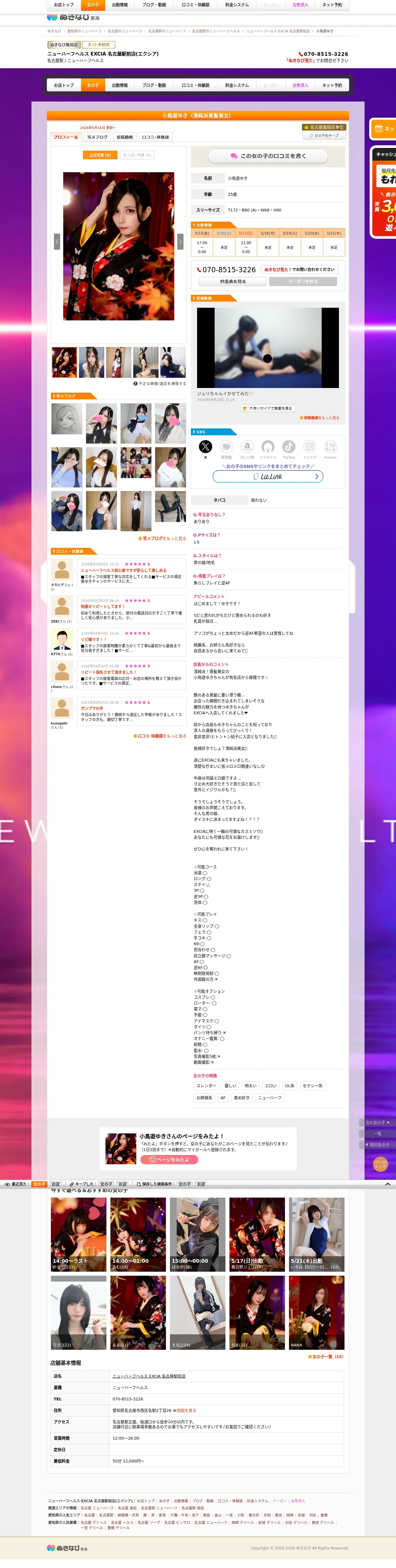Go to 次の女の子 from side panel

pyautogui.click(x=377, y=1122)
